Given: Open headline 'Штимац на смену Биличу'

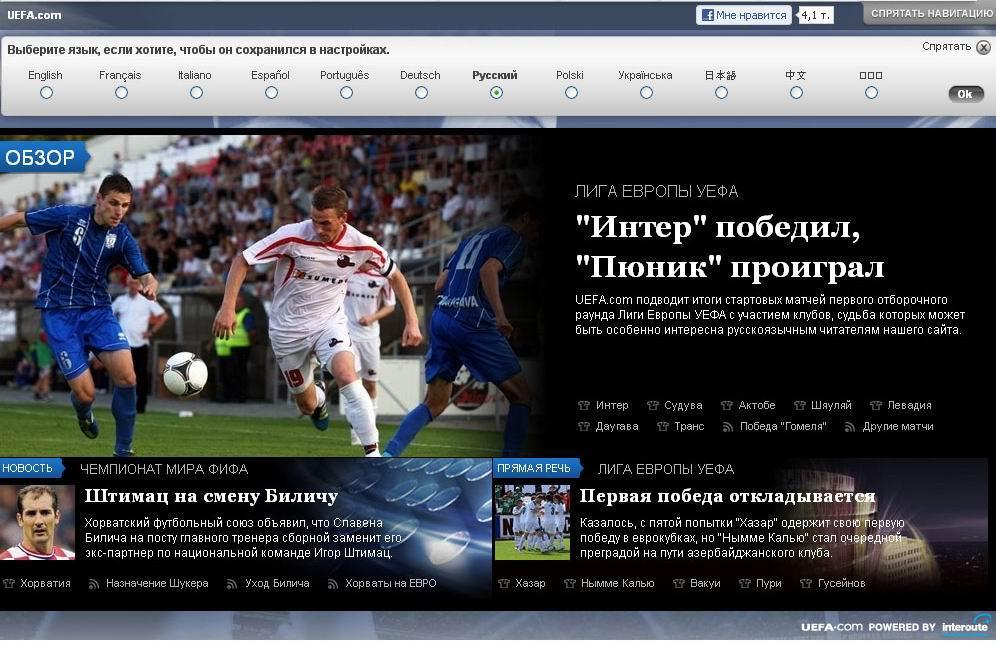Looking at the screenshot, I should 211,496.
